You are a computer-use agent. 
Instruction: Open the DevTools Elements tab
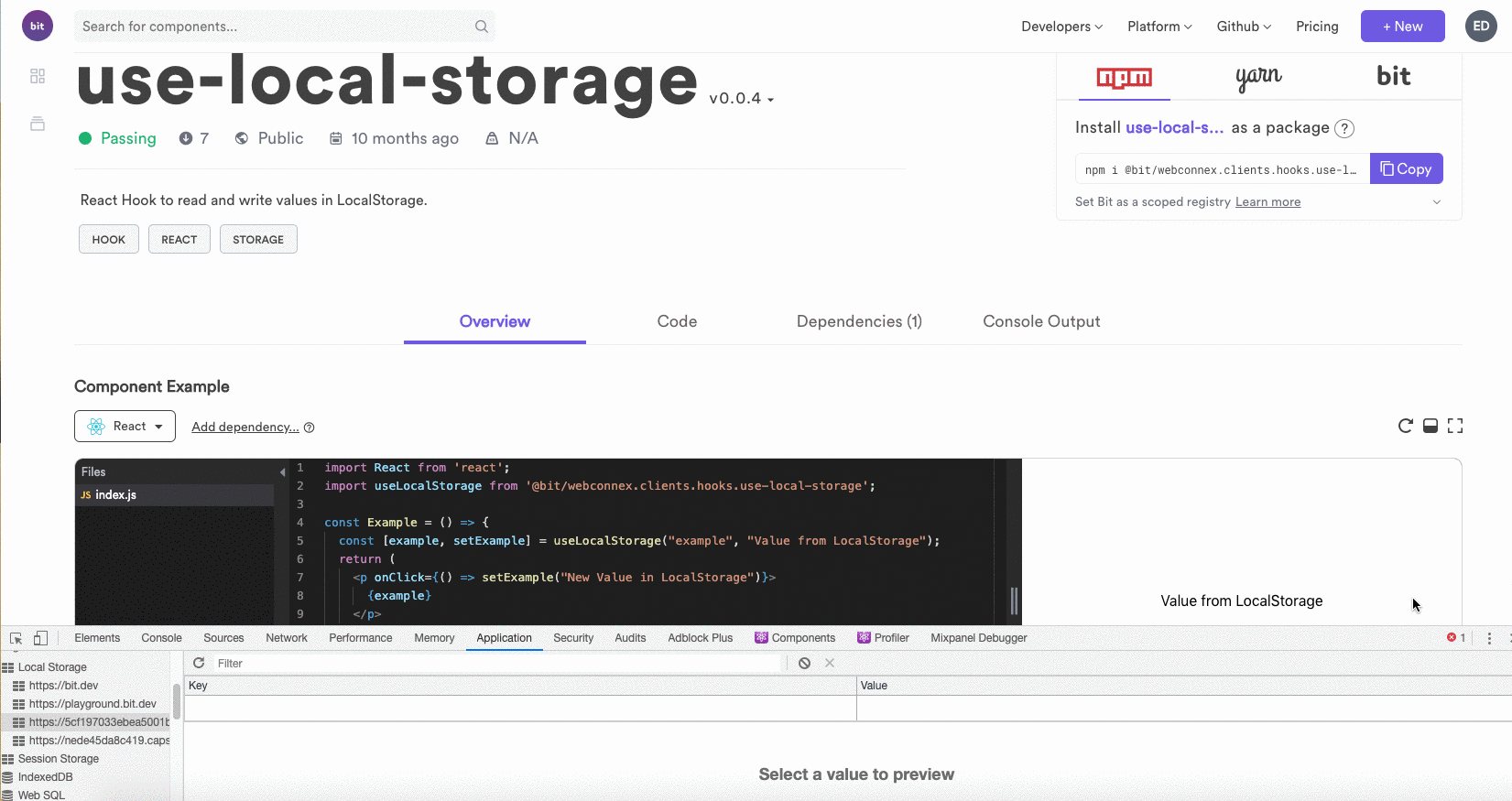click(x=97, y=638)
